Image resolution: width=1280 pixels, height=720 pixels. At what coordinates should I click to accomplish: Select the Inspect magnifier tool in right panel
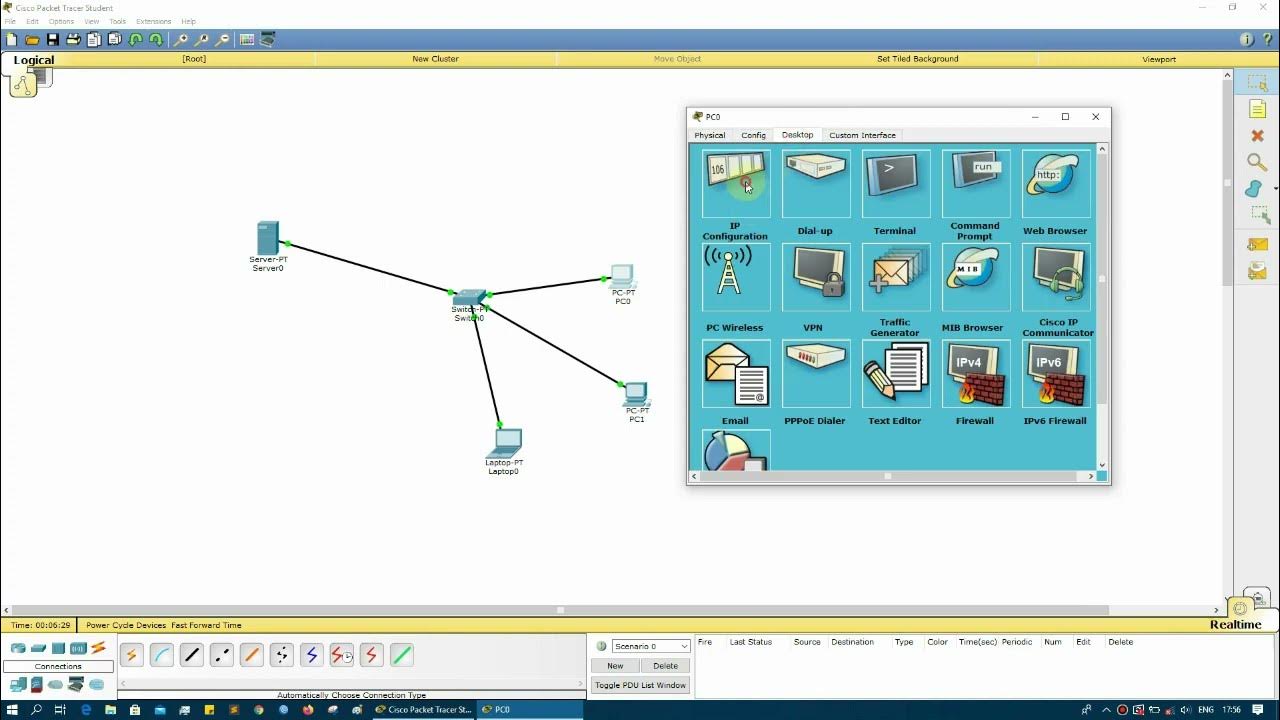[1257, 162]
